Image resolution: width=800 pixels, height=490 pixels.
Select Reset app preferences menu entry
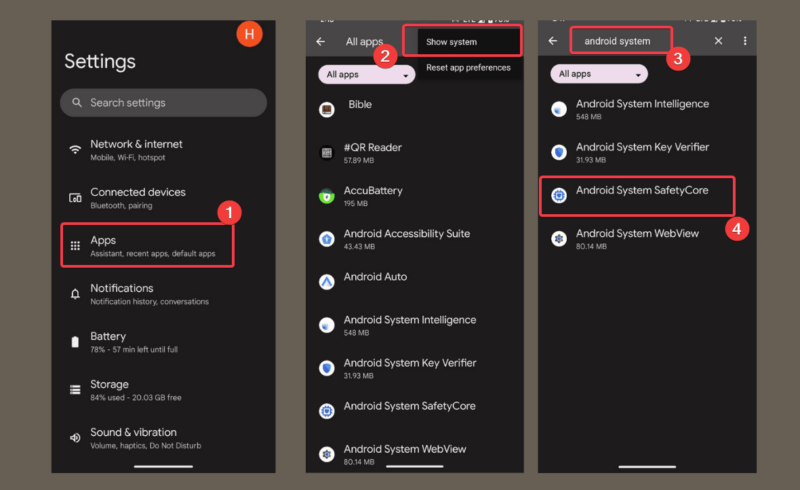click(x=468, y=67)
